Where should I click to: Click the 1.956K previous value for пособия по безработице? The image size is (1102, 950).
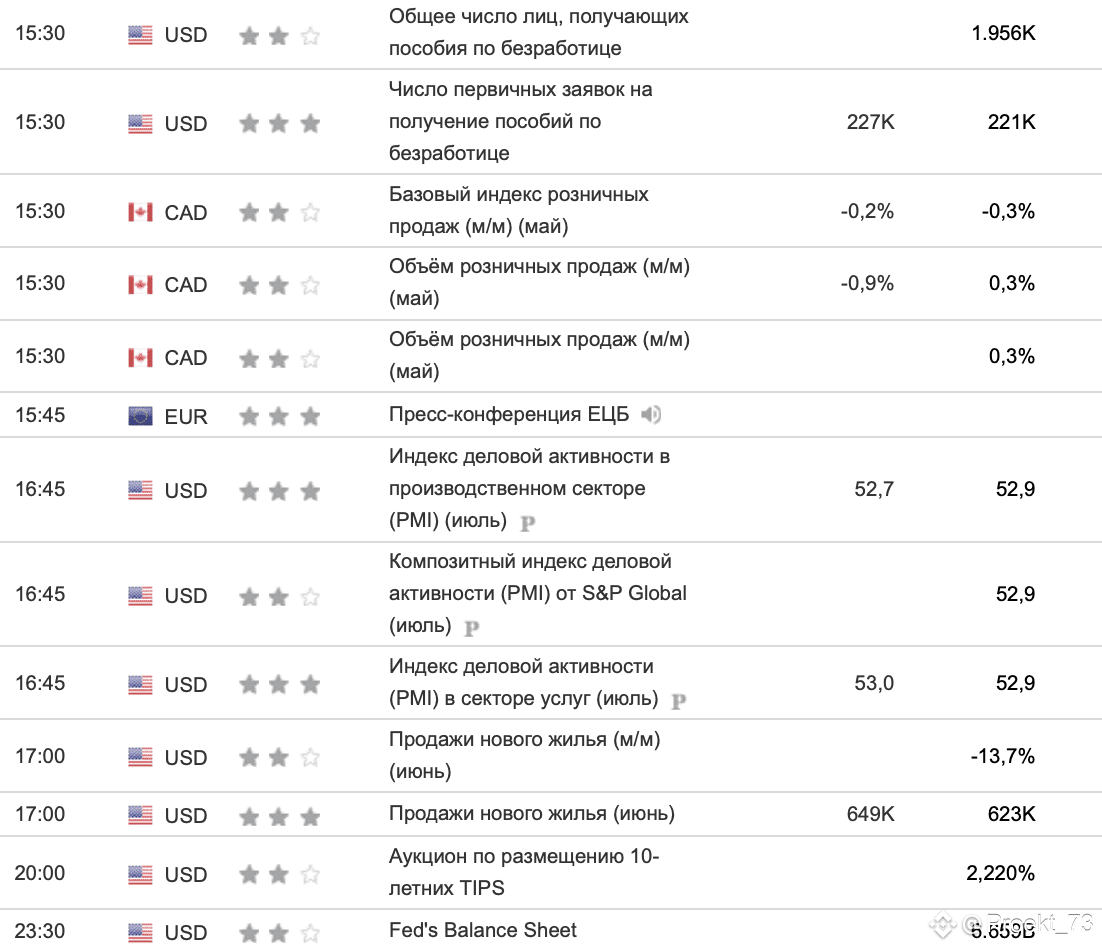pos(1004,33)
